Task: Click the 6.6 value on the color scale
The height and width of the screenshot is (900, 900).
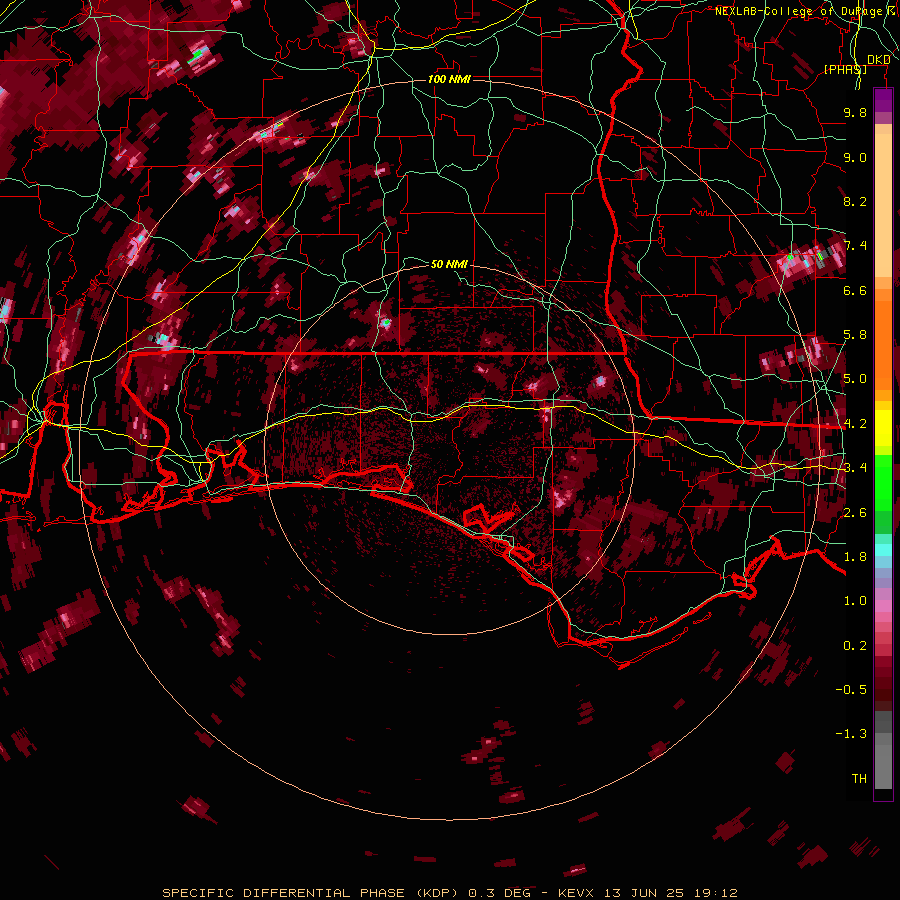Action: 855,290
